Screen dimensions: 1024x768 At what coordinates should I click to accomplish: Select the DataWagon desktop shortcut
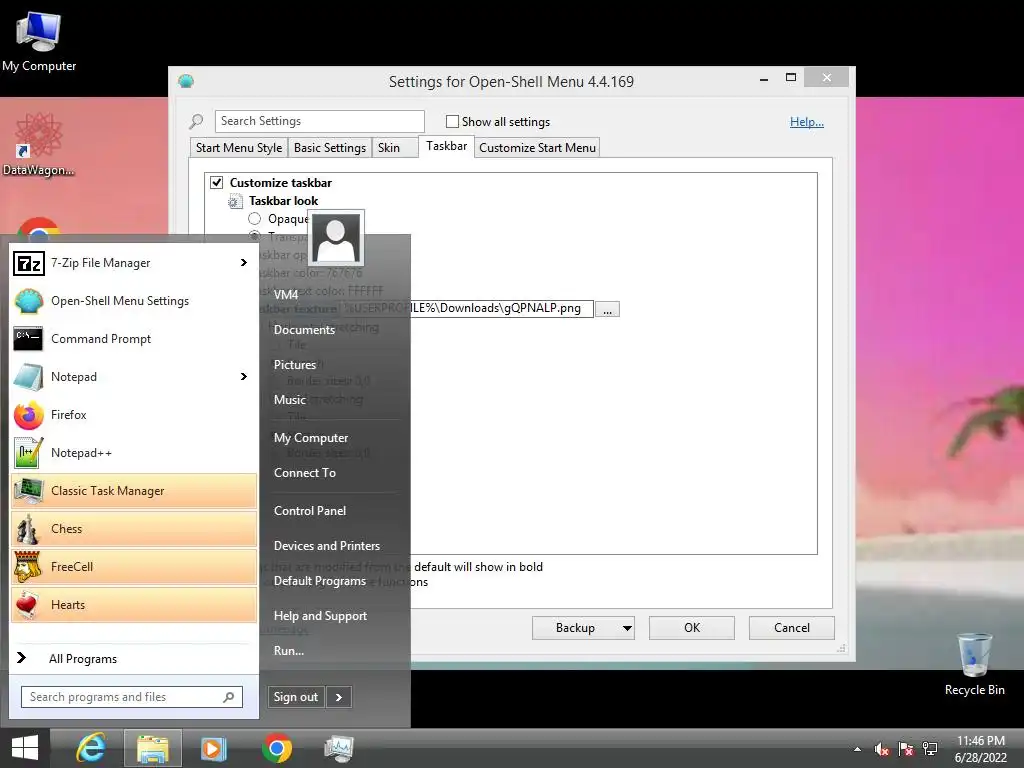pos(39,144)
